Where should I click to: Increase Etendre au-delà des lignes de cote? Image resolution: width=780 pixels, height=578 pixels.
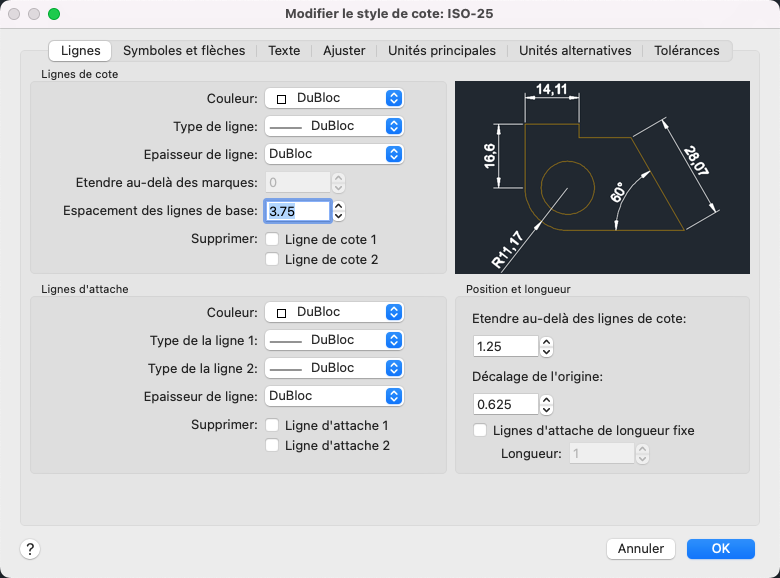coord(546,342)
